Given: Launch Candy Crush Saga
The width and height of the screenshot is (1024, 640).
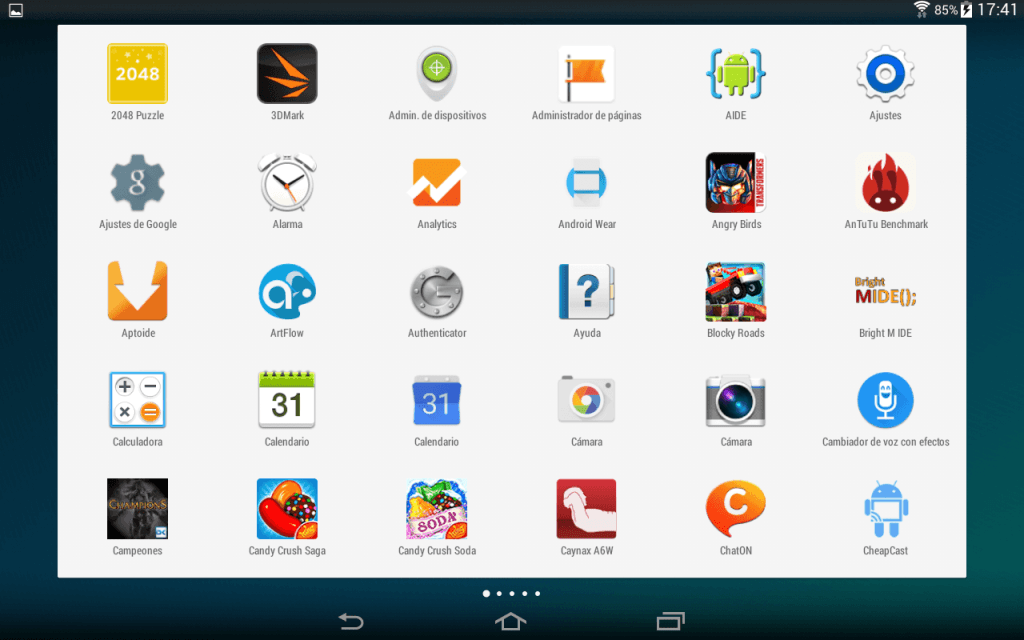Looking at the screenshot, I should [287, 508].
